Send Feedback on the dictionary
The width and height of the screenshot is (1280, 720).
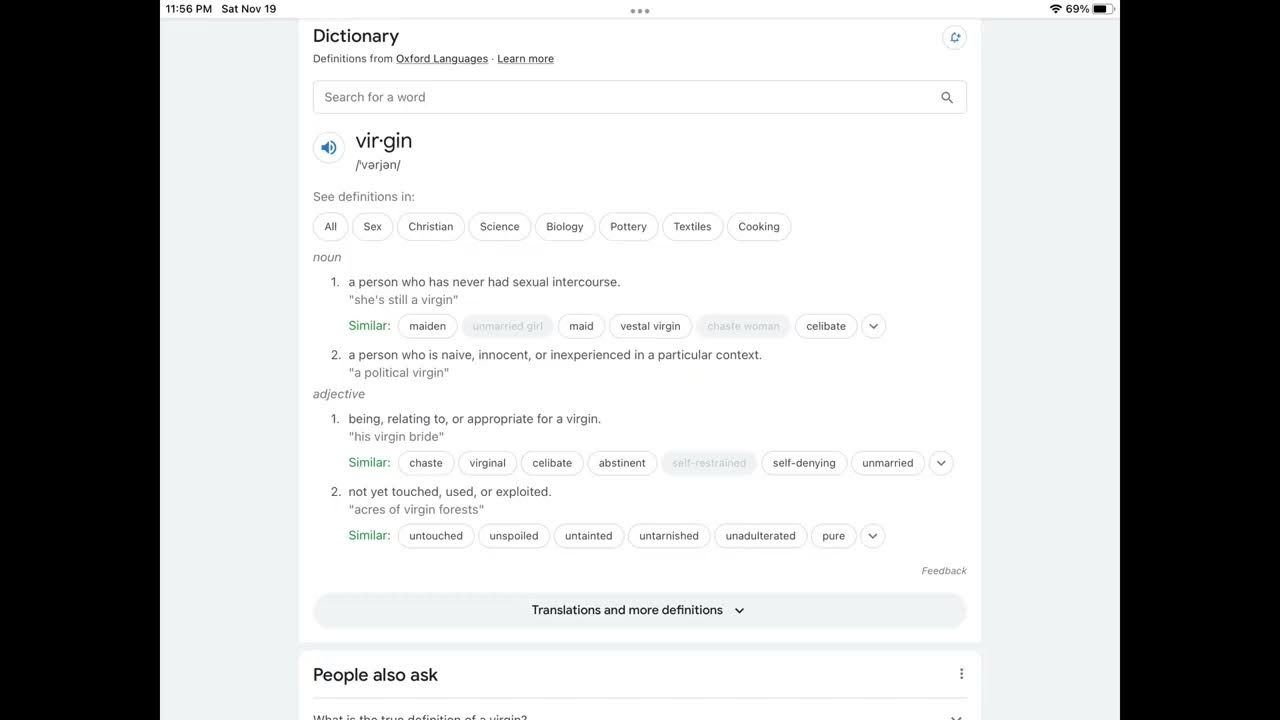point(944,571)
